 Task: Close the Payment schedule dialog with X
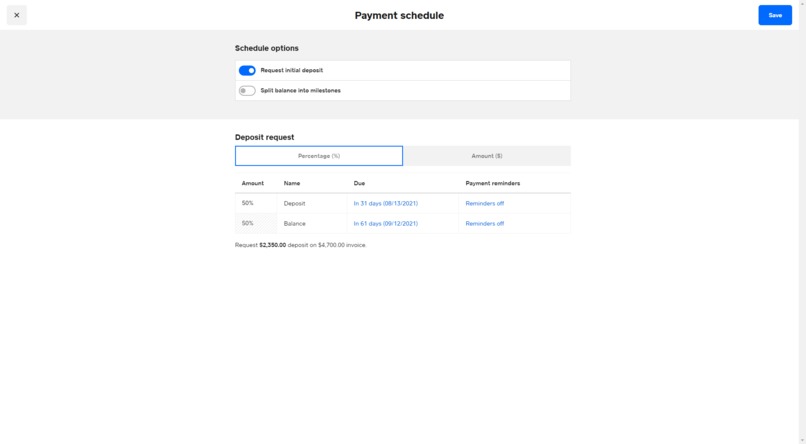(x=16, y=15)
